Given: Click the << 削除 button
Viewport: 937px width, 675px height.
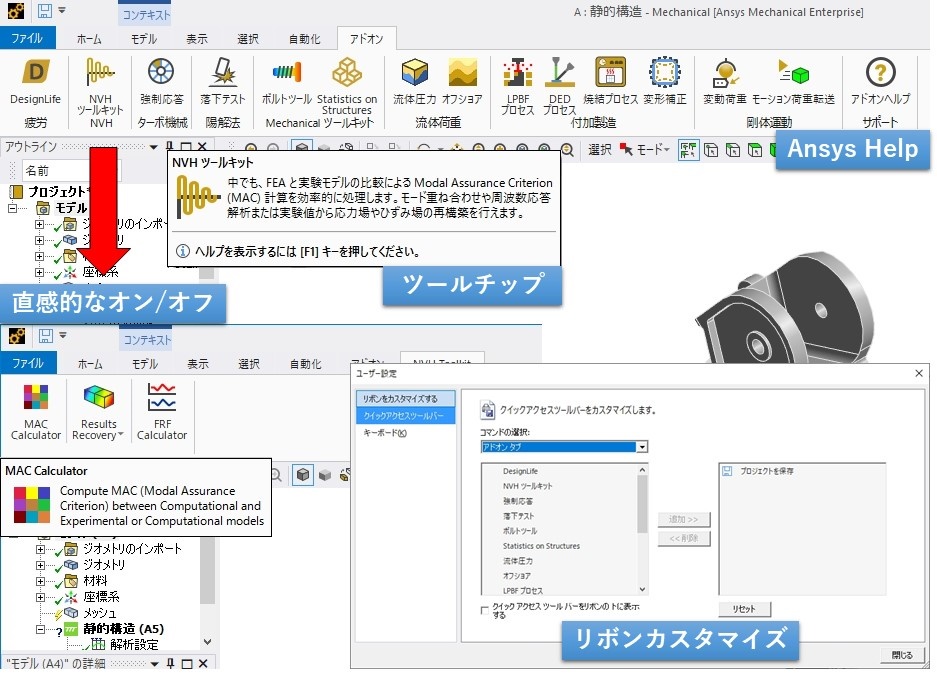Looking at the screenshot, I should click(684, 538).
